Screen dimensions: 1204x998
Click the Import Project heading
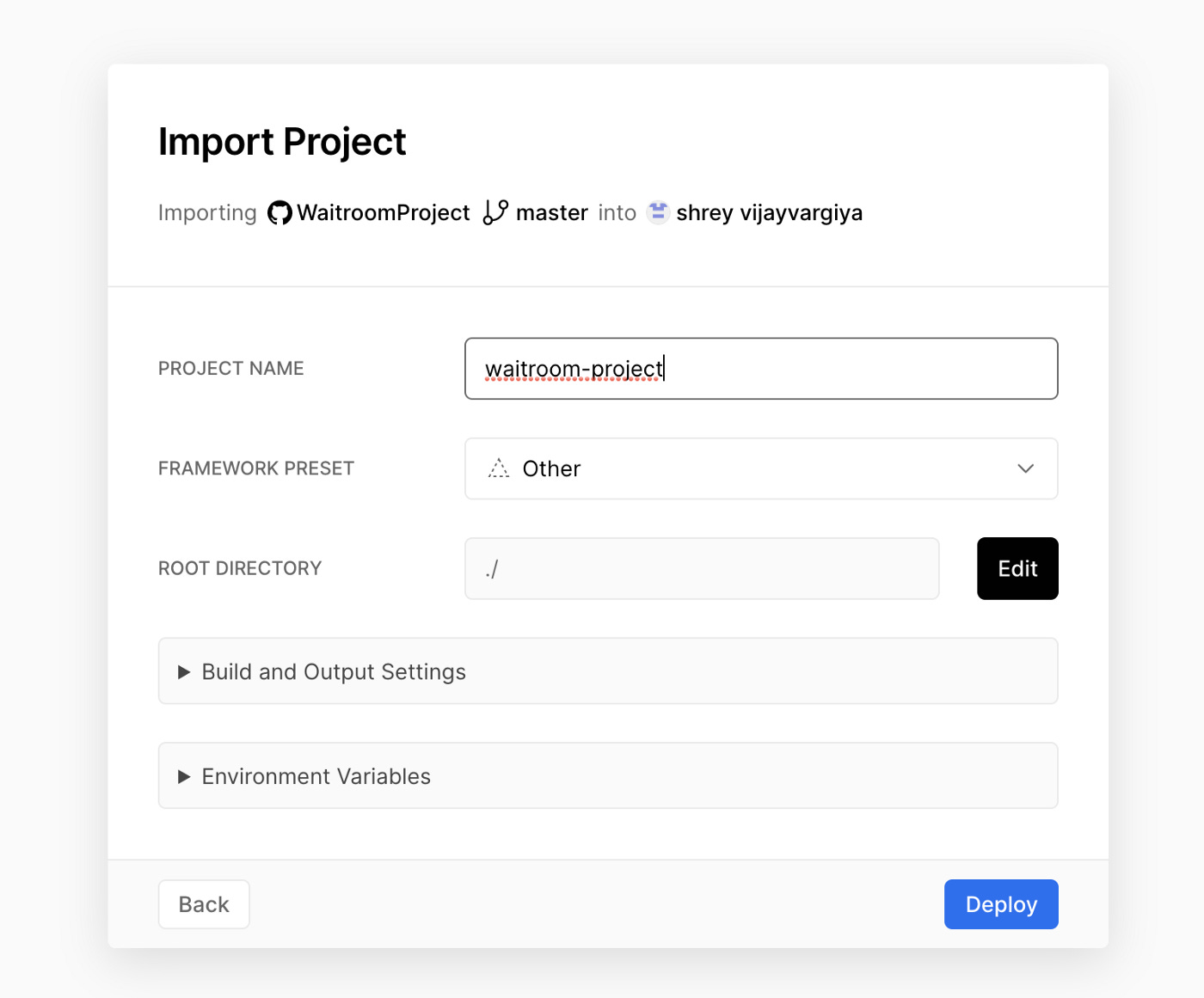pos(282,142)
